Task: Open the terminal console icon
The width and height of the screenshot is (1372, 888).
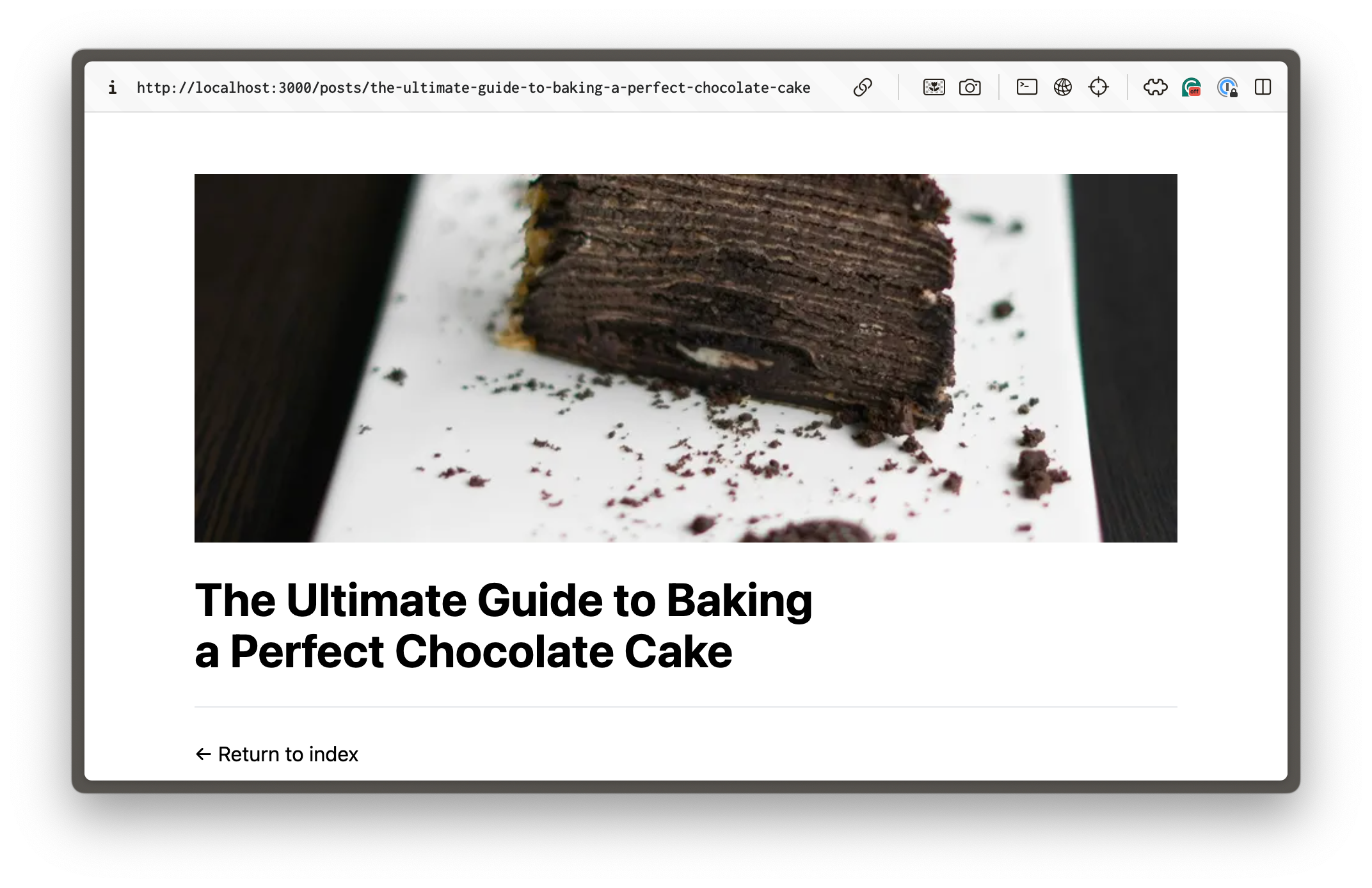Action: (x=1026, y=87)
